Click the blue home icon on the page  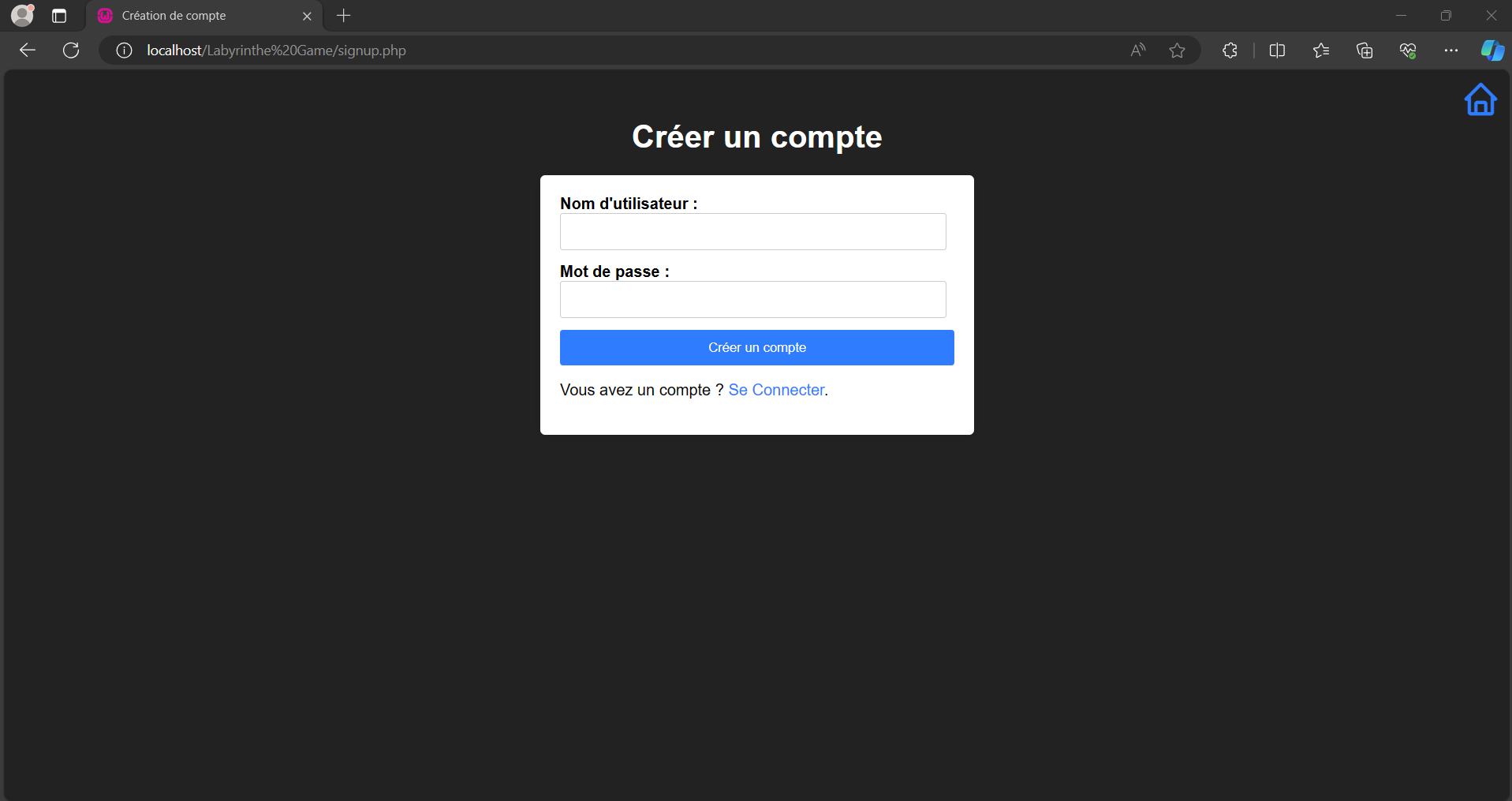[x=1480, y=99]
